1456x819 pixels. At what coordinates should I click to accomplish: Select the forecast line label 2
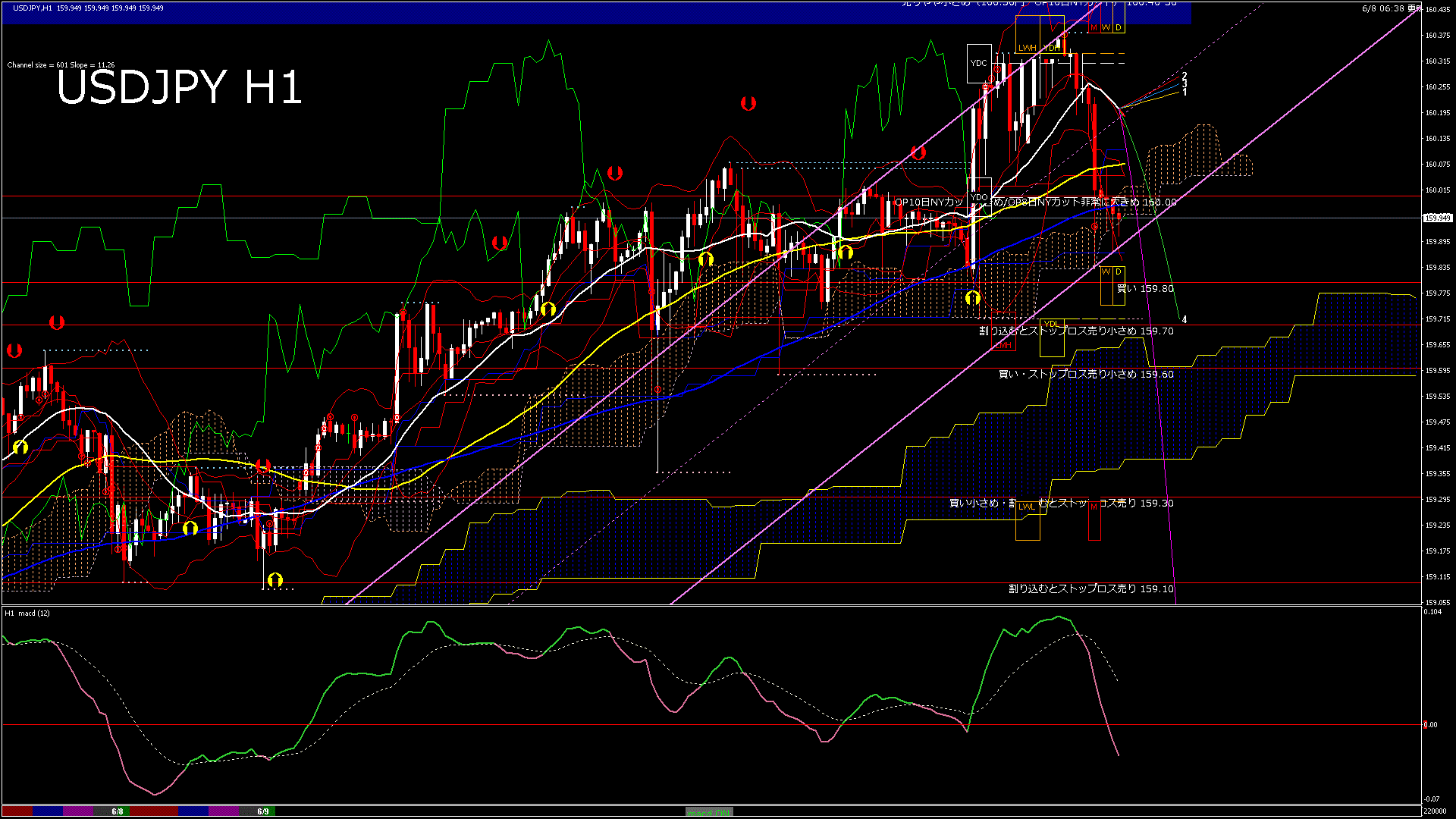pos(1185,77)
